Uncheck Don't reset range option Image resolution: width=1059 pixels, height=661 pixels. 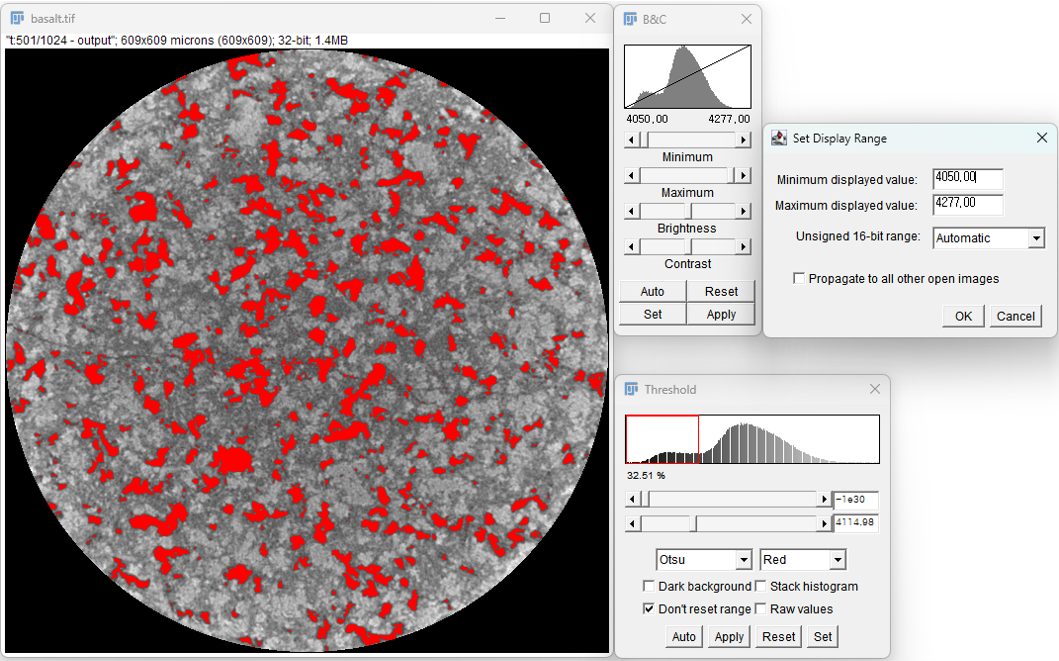(648, 609)
